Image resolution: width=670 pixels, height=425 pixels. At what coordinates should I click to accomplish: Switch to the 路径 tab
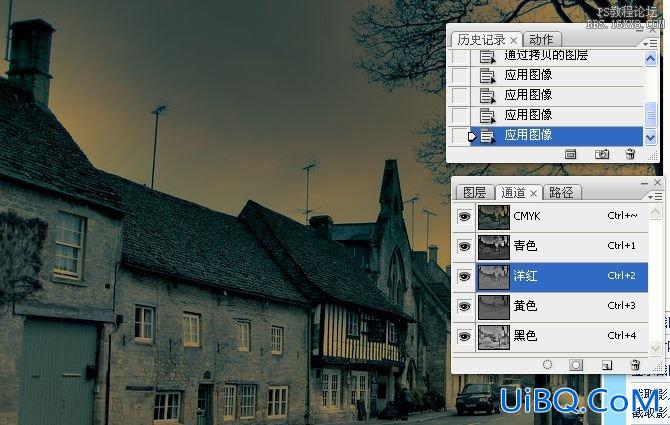(x=561, y=193)
